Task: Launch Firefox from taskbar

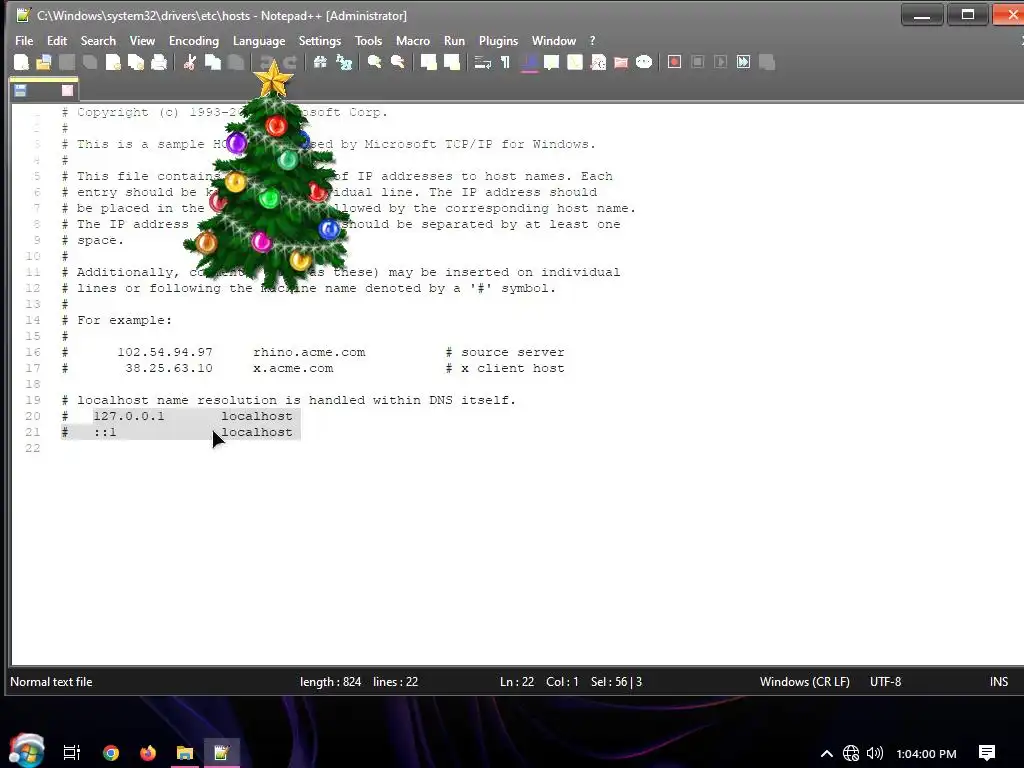Action: 148,753
